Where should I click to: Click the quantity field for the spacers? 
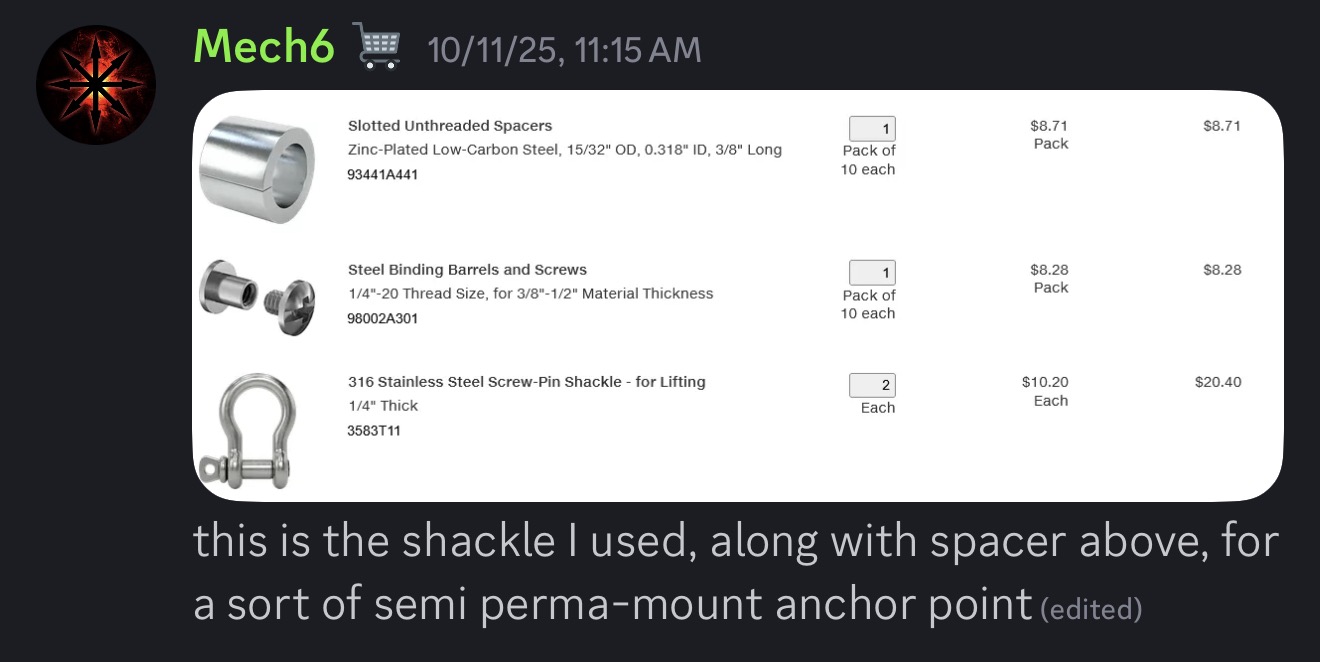coord(872,128)
